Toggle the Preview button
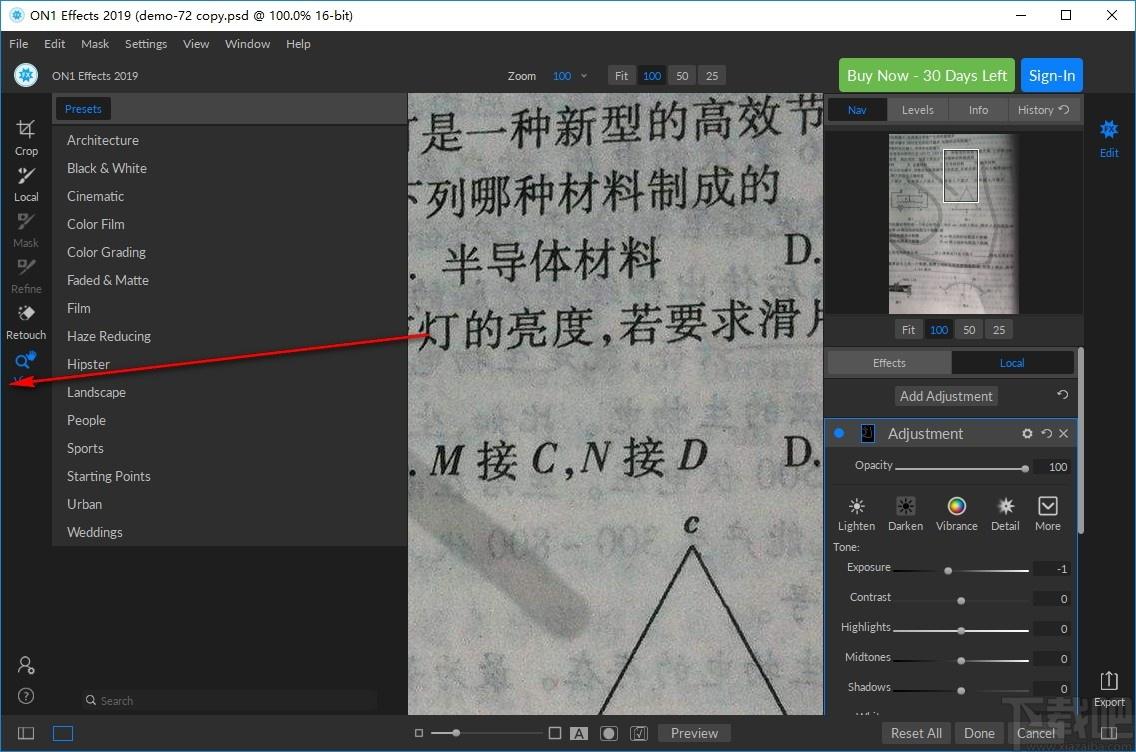Image resolution: width=1136 pixels, height=752 pixels. click(x=694, y=733)
